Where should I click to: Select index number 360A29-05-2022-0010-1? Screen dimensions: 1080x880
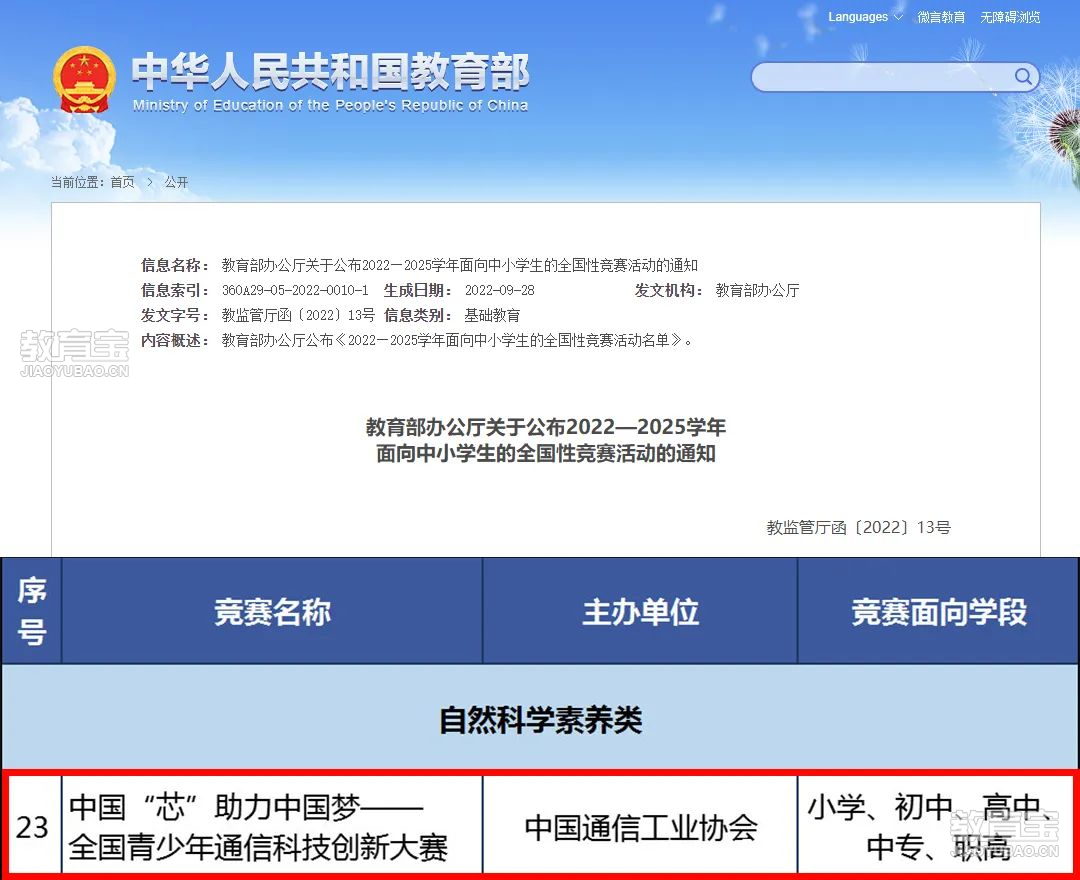pyautogui.click(x=295, y=290)
